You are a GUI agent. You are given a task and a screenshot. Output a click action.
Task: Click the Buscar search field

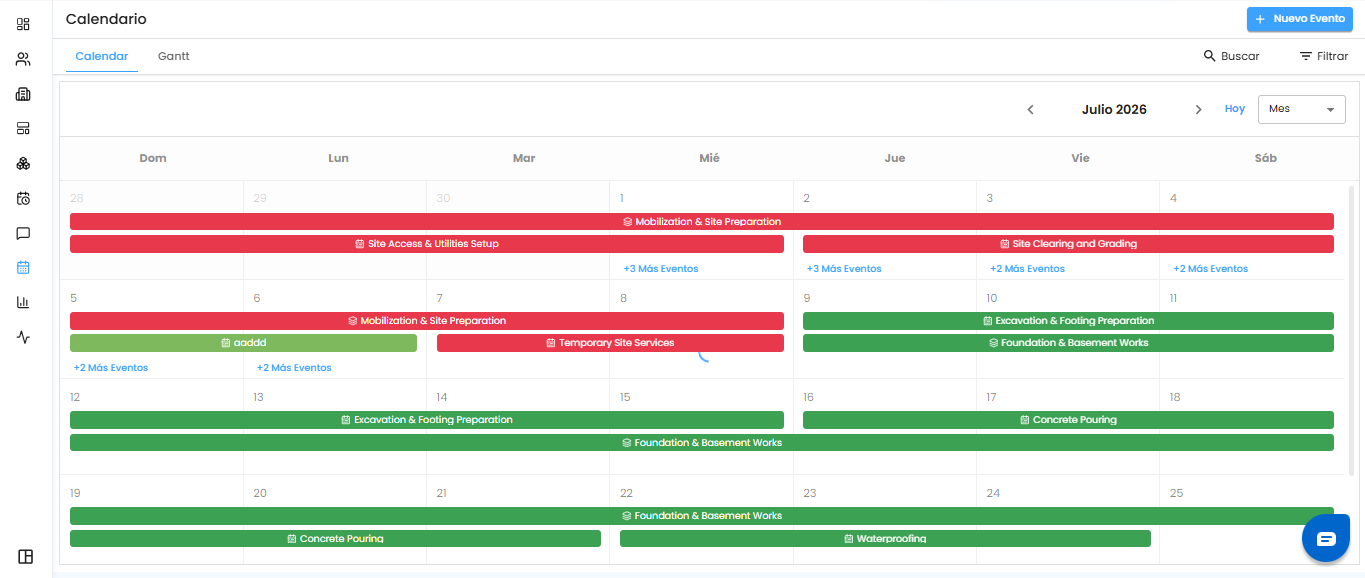coord(1231,56)
